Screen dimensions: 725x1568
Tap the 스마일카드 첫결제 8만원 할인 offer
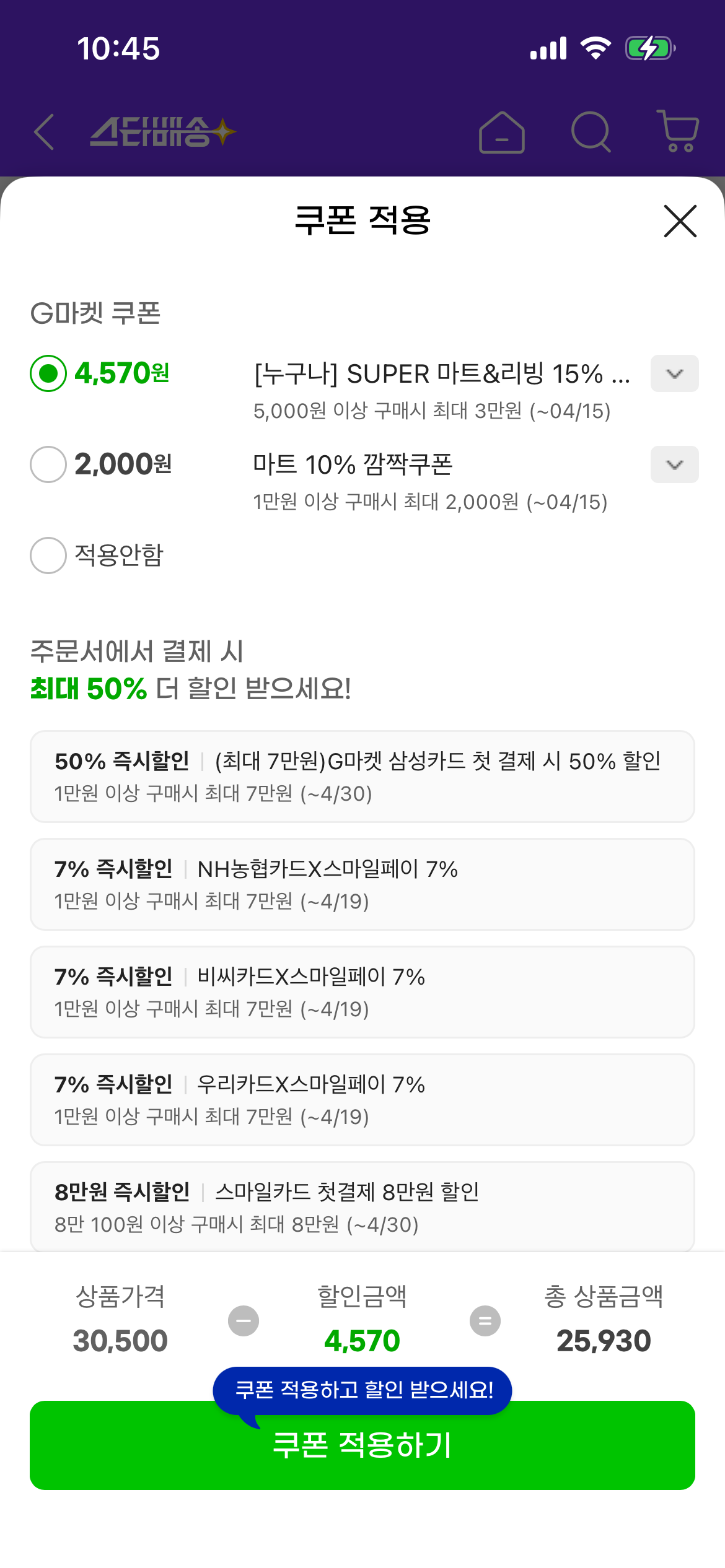(362, 1206)
